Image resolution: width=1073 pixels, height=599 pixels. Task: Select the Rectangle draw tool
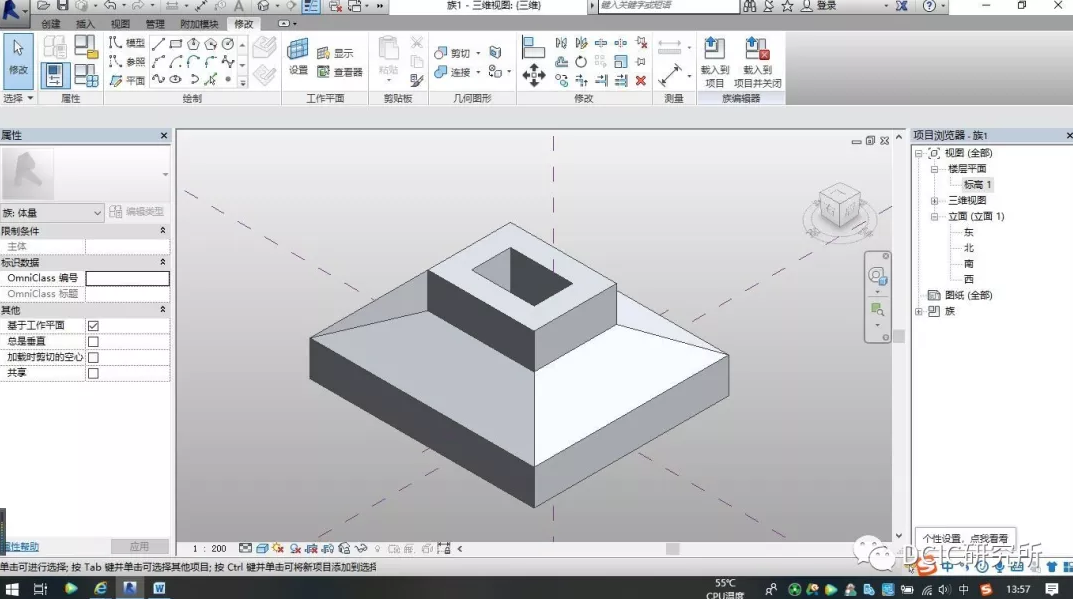click(x=176, y=44)
